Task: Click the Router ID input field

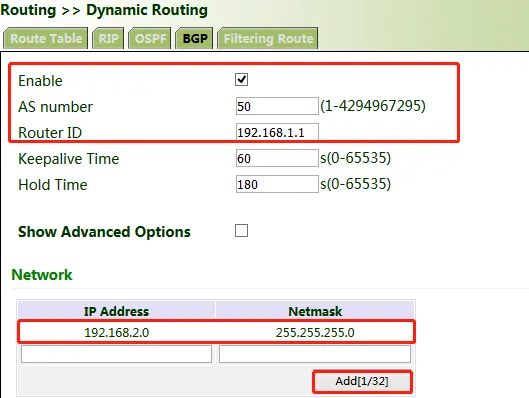Action: [x=277, y=132]
